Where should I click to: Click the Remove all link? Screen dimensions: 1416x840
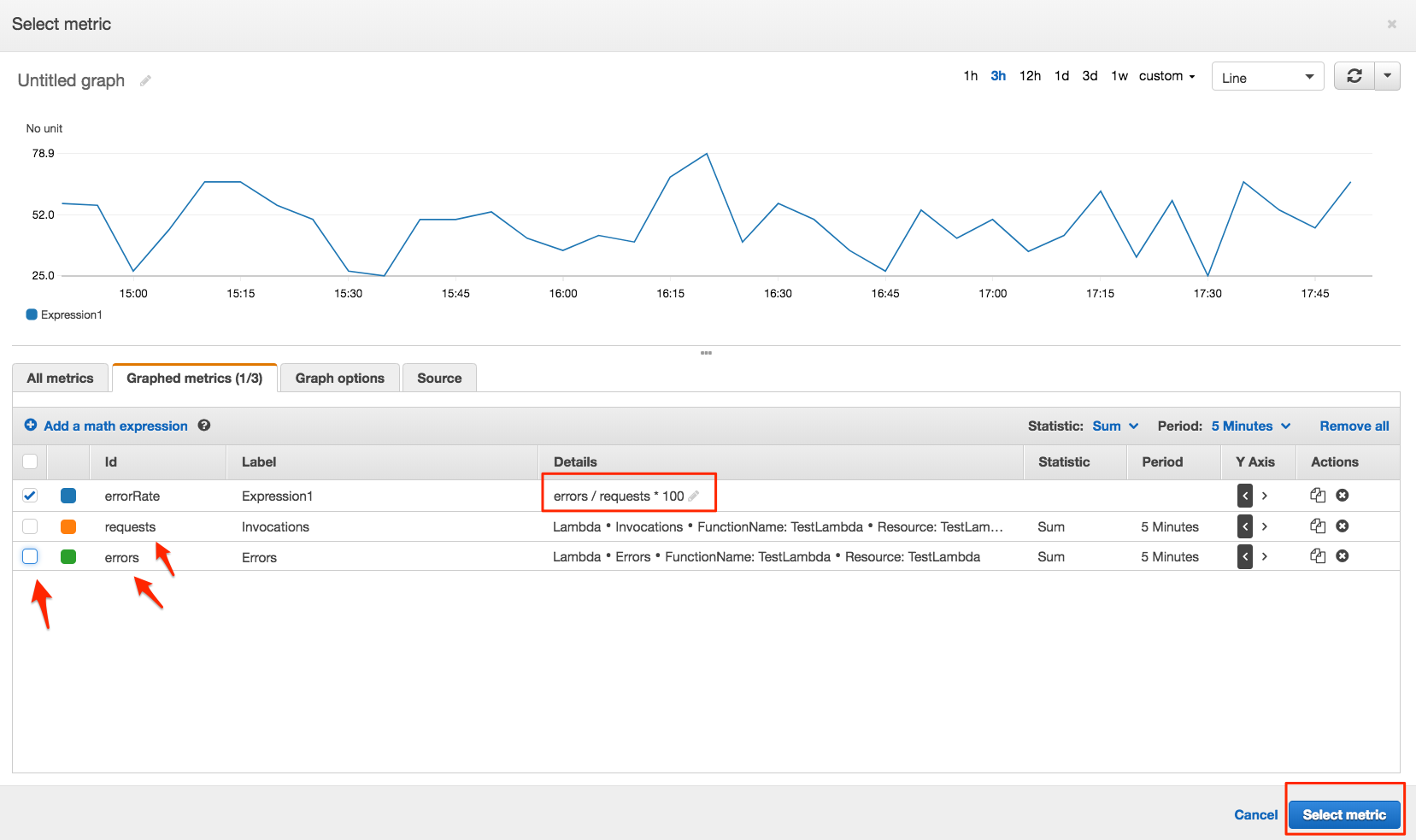click(x=1354, y=426)
